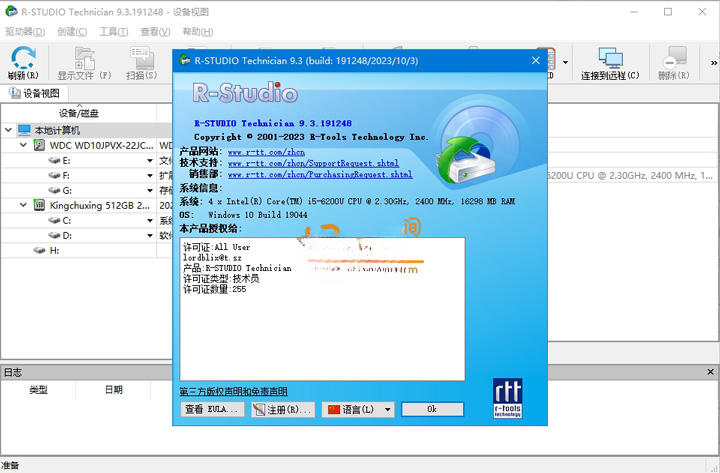Click the title bar app icon of About dialog
The width and height of the screenshot is (720, 473).
[x=185, y=60]
